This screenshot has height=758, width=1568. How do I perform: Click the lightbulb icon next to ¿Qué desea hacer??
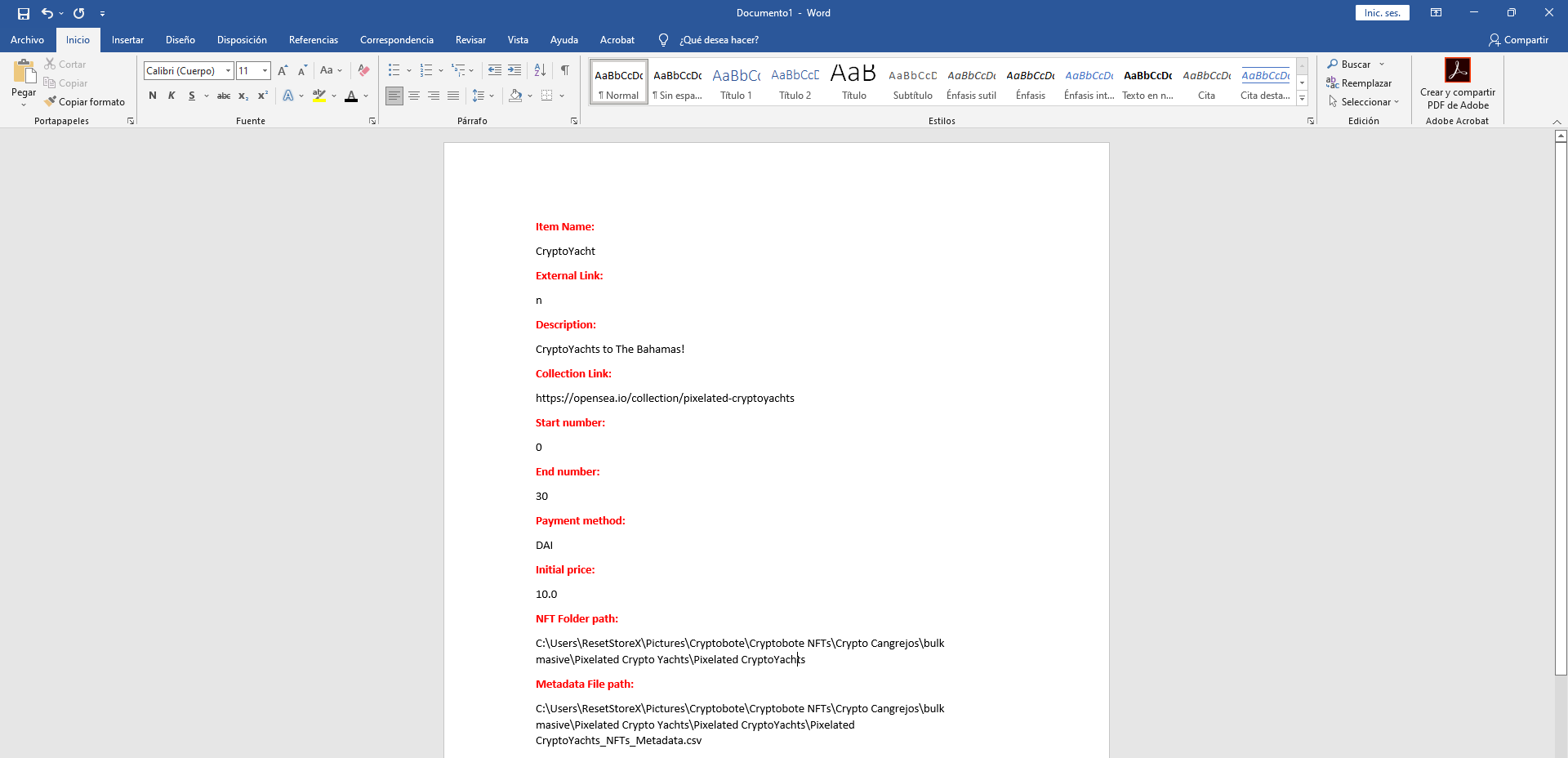point(663,40)
